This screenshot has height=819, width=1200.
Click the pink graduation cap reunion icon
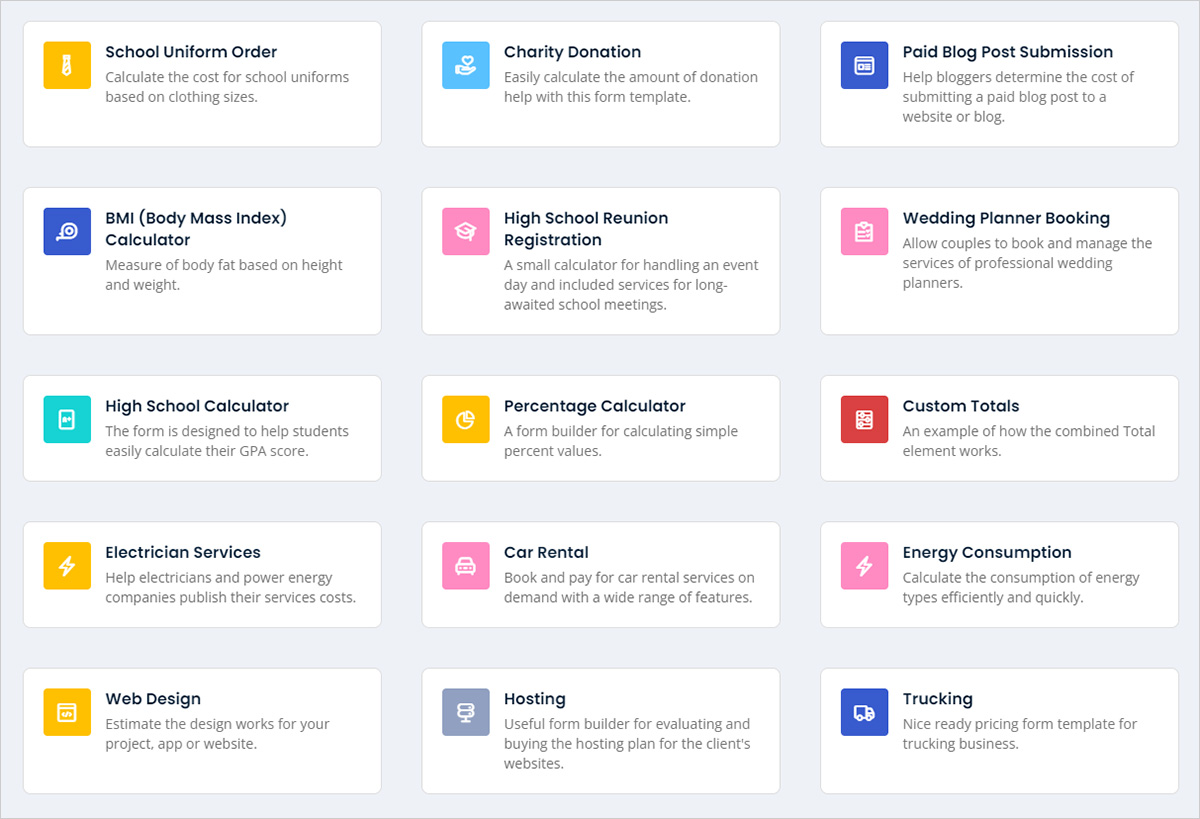[x=466, y=231]
